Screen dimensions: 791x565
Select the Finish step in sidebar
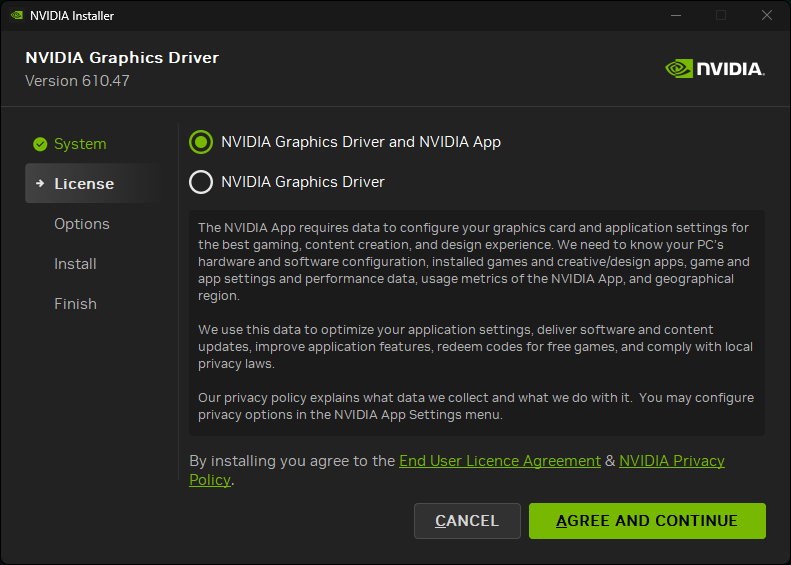pos(75,304)
